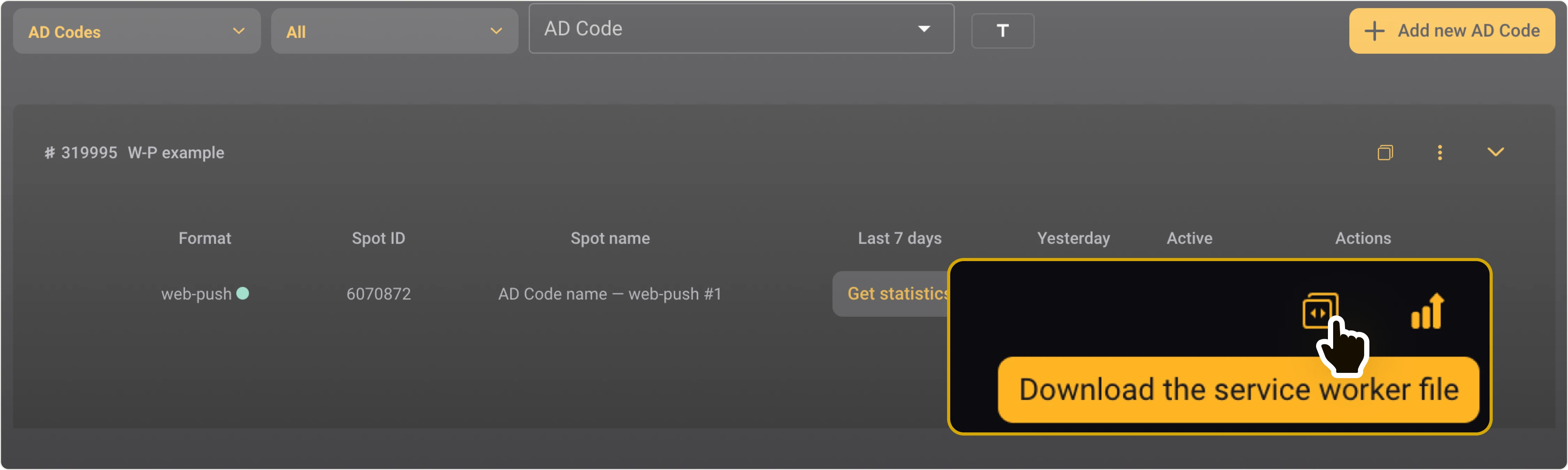1568x470 pixels.
Task: Open the three-dot menu for W-P example
Action: 1439,152
